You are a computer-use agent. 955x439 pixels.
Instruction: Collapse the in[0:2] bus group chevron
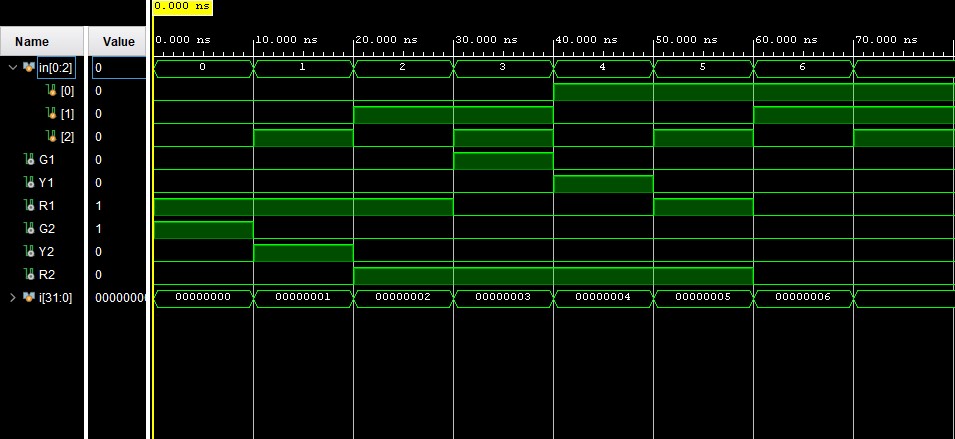coord(11,68)
